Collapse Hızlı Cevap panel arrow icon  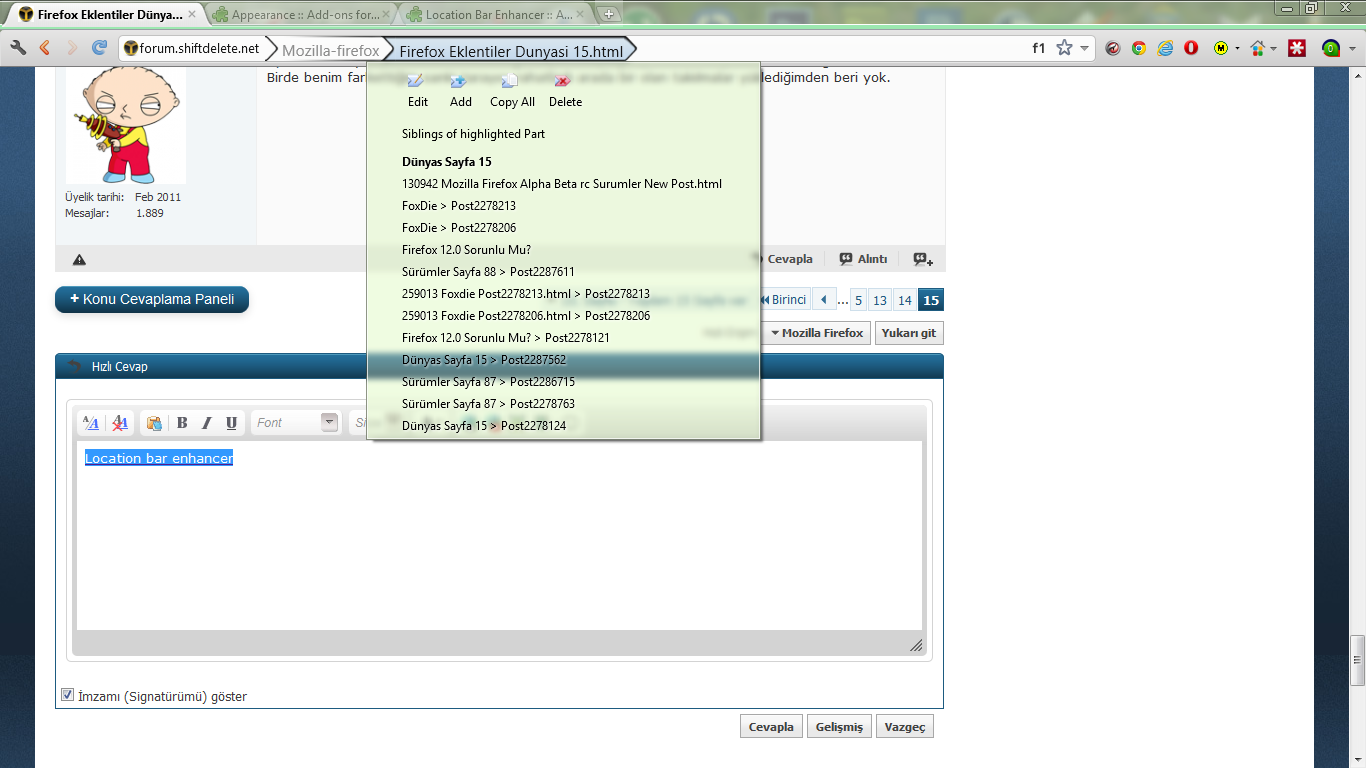(x=73, y=366)
